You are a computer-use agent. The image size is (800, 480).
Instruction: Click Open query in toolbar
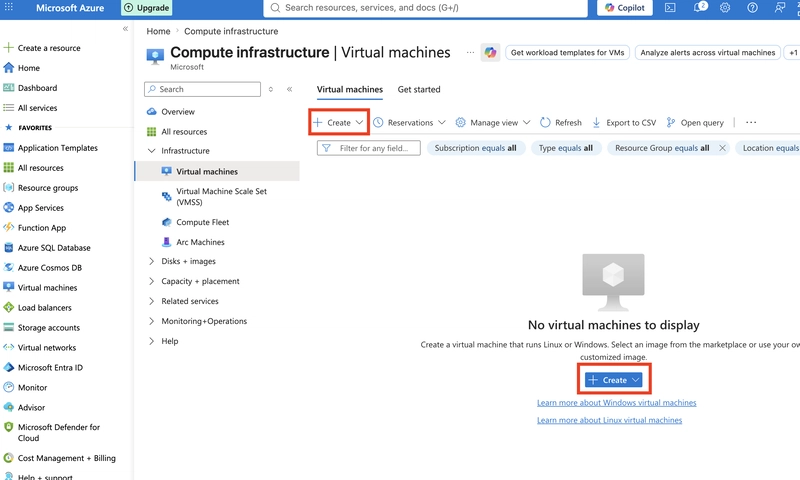tap(695, 122)
